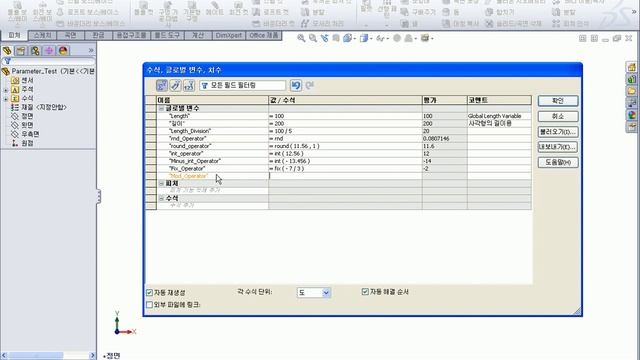The height and width of the screenshot is (360, 640).
Task: Select the 우측면 plane in tree
Action: [30, 134]
